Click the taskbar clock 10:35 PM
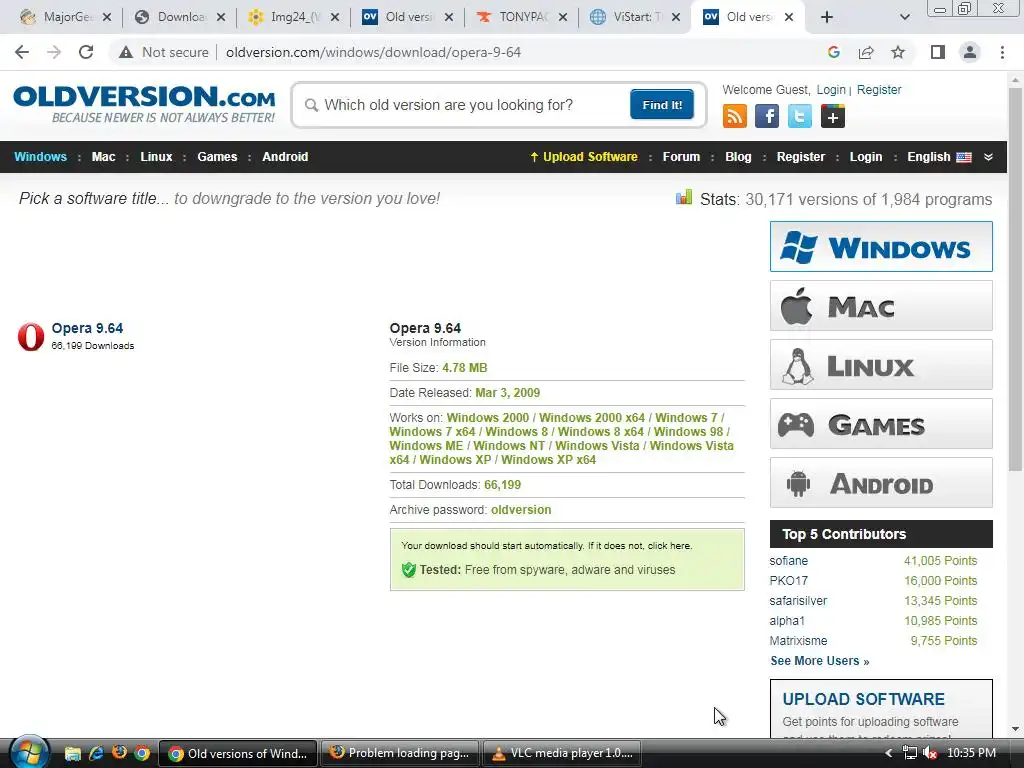1024x768 pixels. [971, 753]
